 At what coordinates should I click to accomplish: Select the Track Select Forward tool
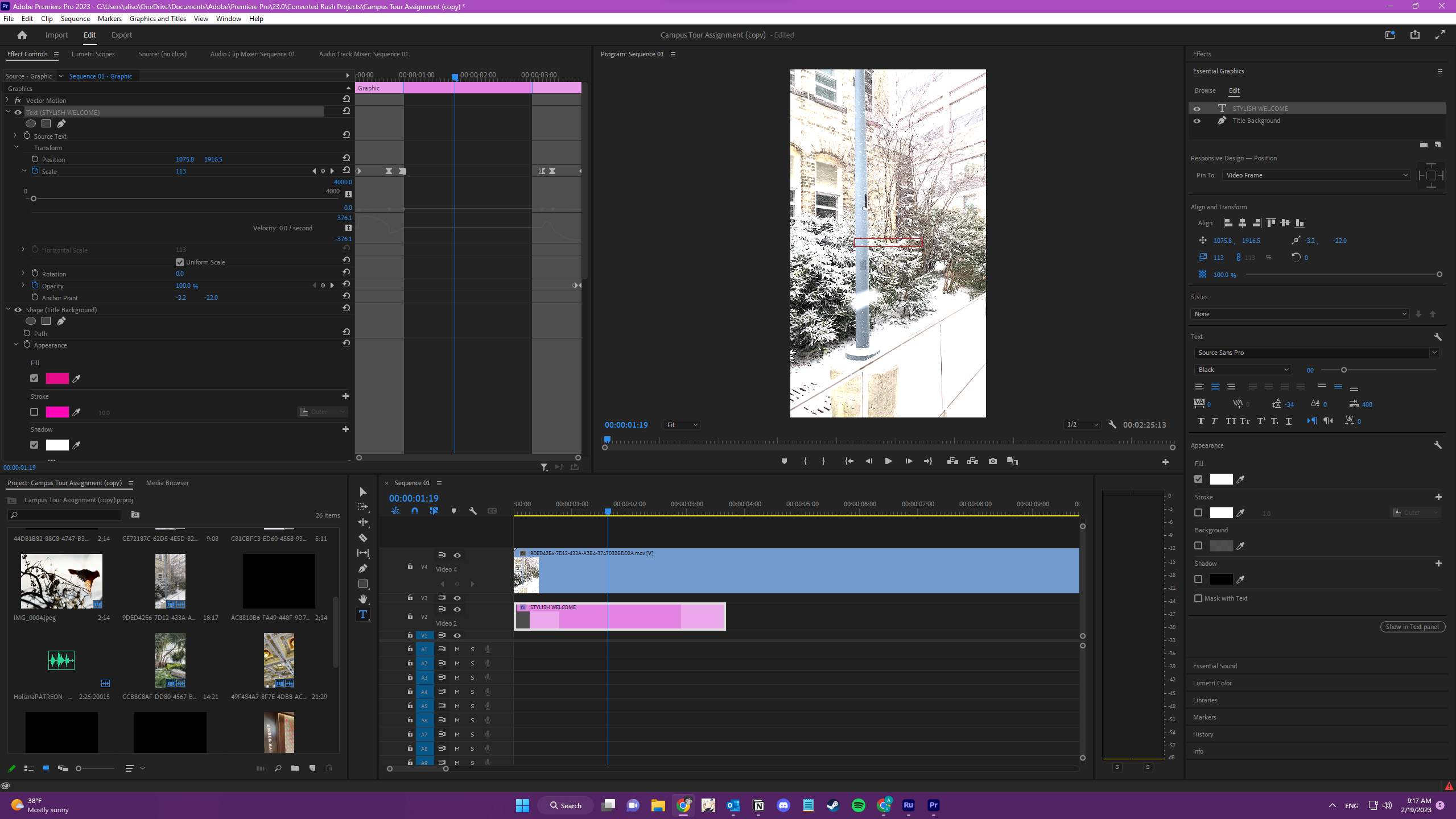click(362, 507)
